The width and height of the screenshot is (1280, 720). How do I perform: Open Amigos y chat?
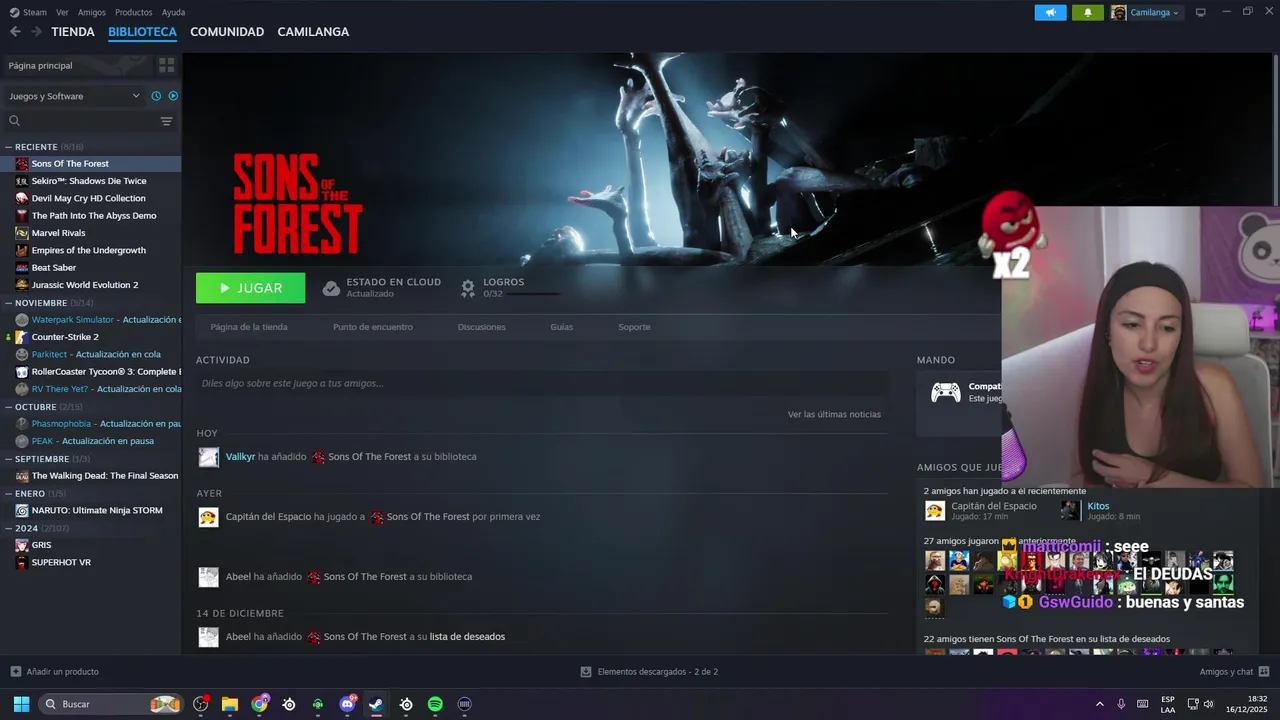click(x=1234, y=672)
